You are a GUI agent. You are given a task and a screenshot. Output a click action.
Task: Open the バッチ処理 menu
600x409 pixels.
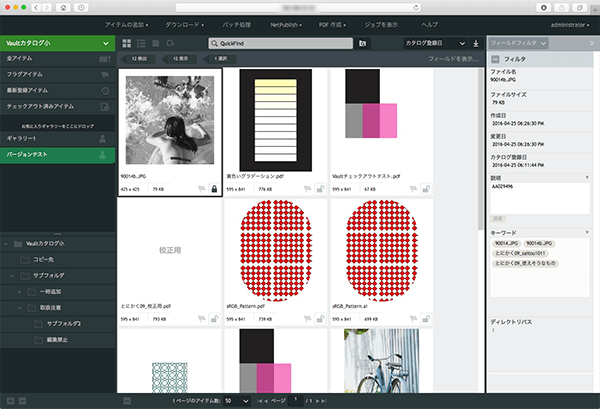(236, 25)
